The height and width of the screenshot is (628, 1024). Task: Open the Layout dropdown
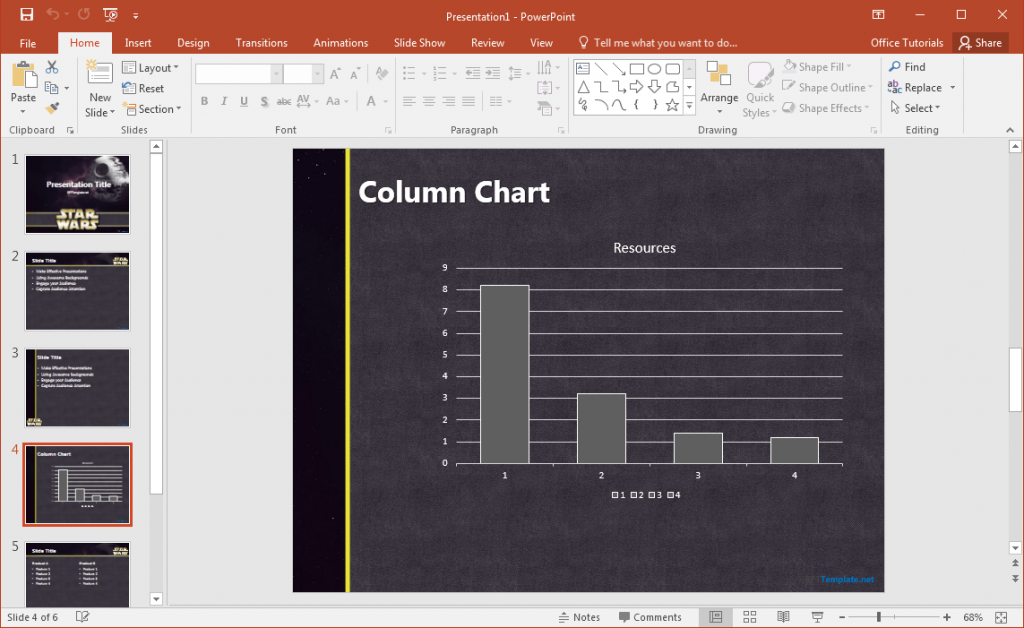[152, 67]
